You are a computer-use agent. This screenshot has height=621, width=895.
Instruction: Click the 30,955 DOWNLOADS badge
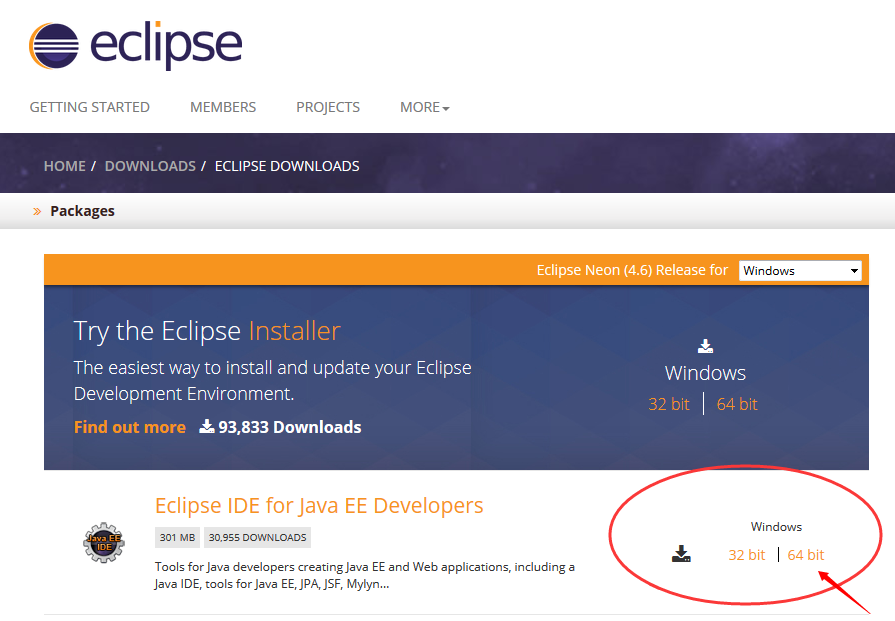coord(257,538)
